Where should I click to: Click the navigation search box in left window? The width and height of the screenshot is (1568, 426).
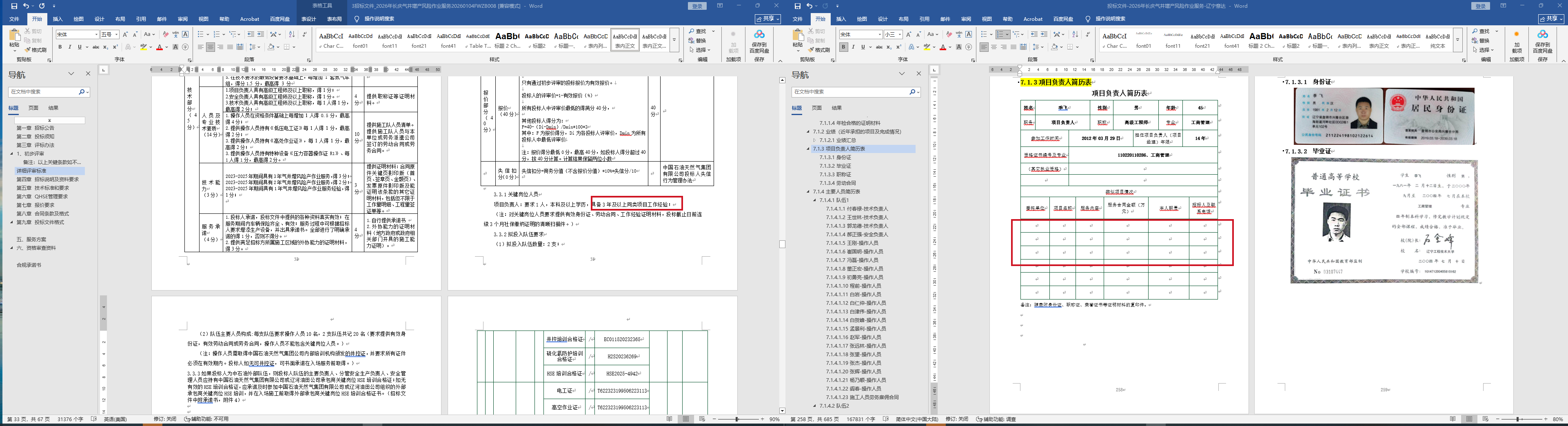pos(42,92)
